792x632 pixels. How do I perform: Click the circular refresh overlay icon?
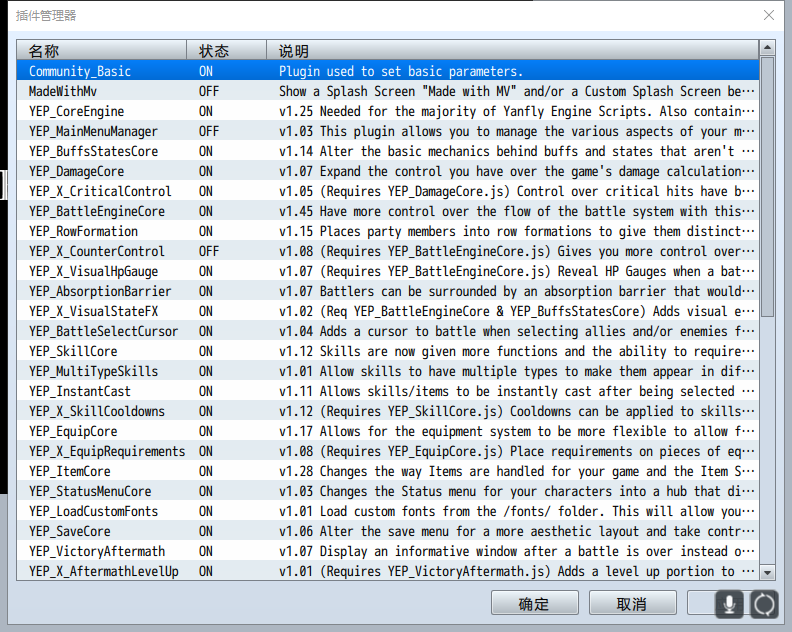[764, 604]
